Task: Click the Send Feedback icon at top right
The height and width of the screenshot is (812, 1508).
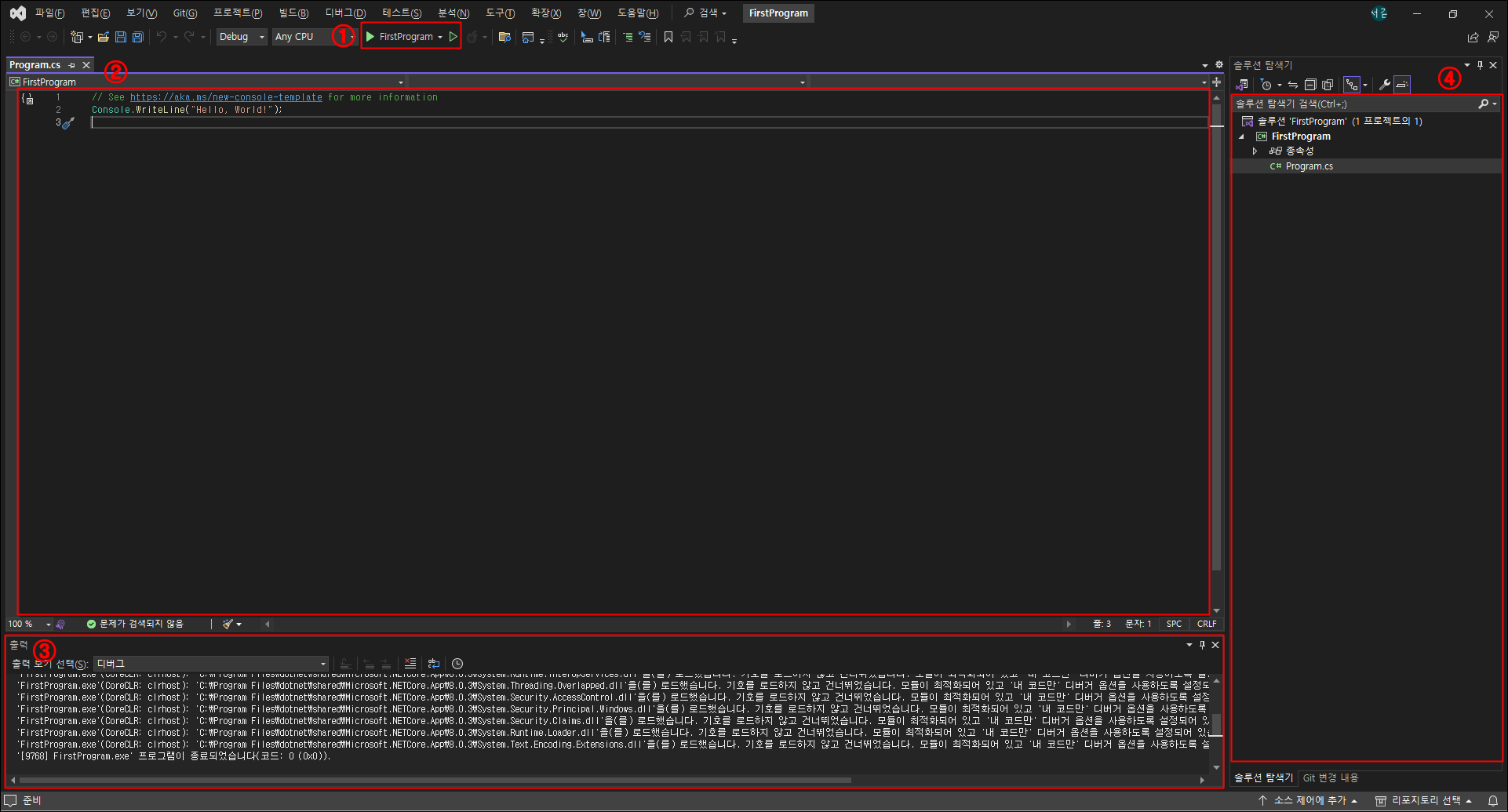Action: (x=1493, y=37)
